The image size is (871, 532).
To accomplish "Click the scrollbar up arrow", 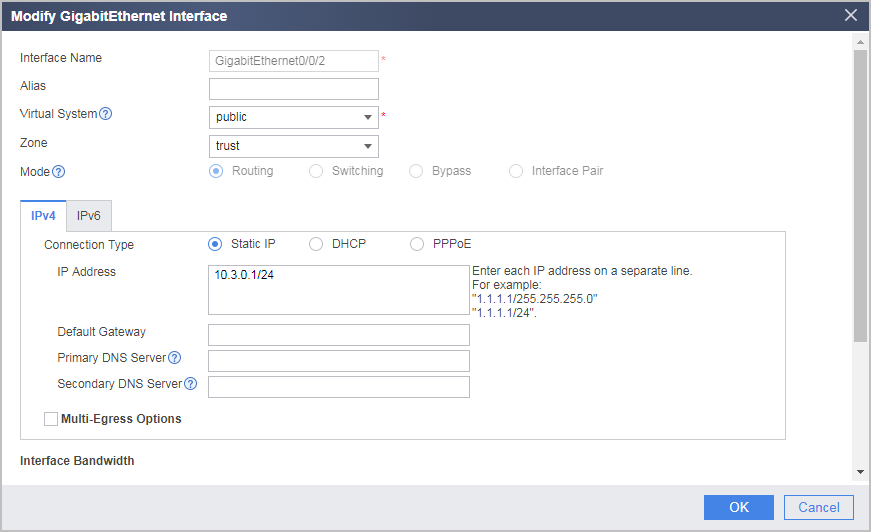I will click(860, 42).
